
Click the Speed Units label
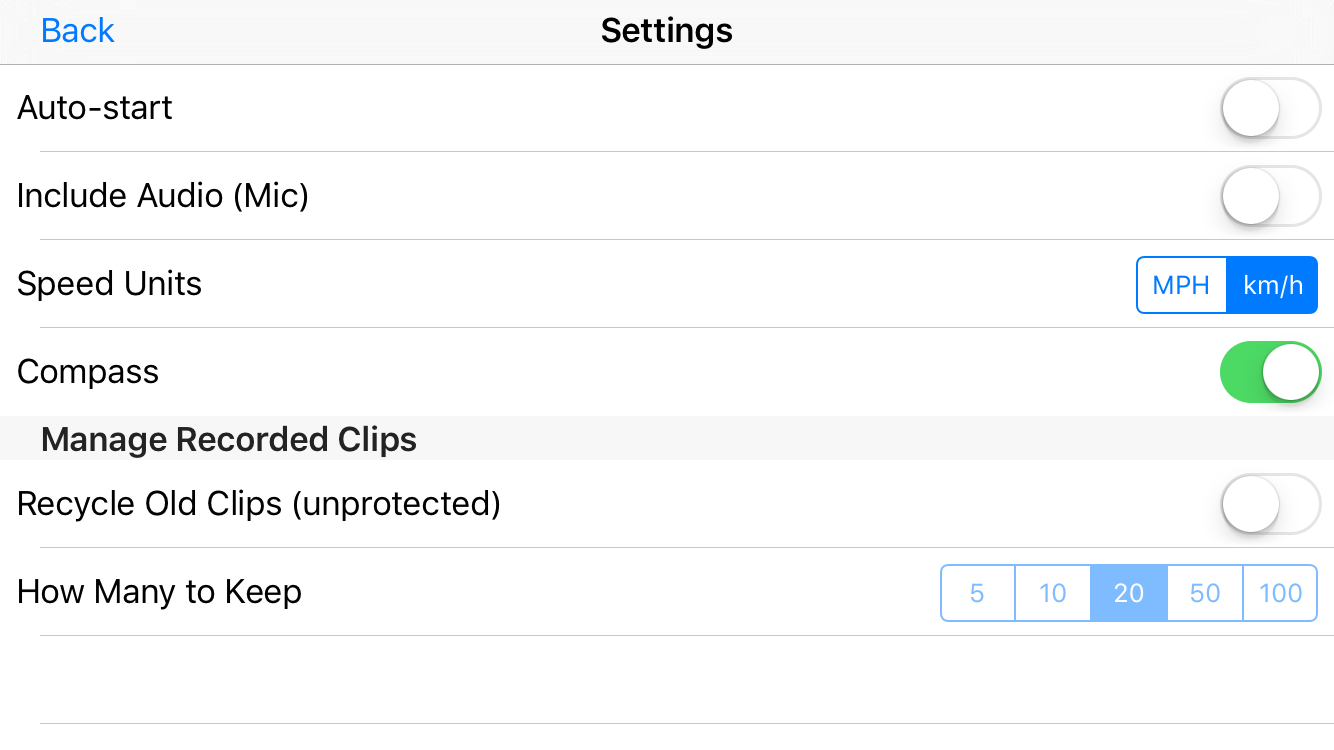tap(110, 284)
